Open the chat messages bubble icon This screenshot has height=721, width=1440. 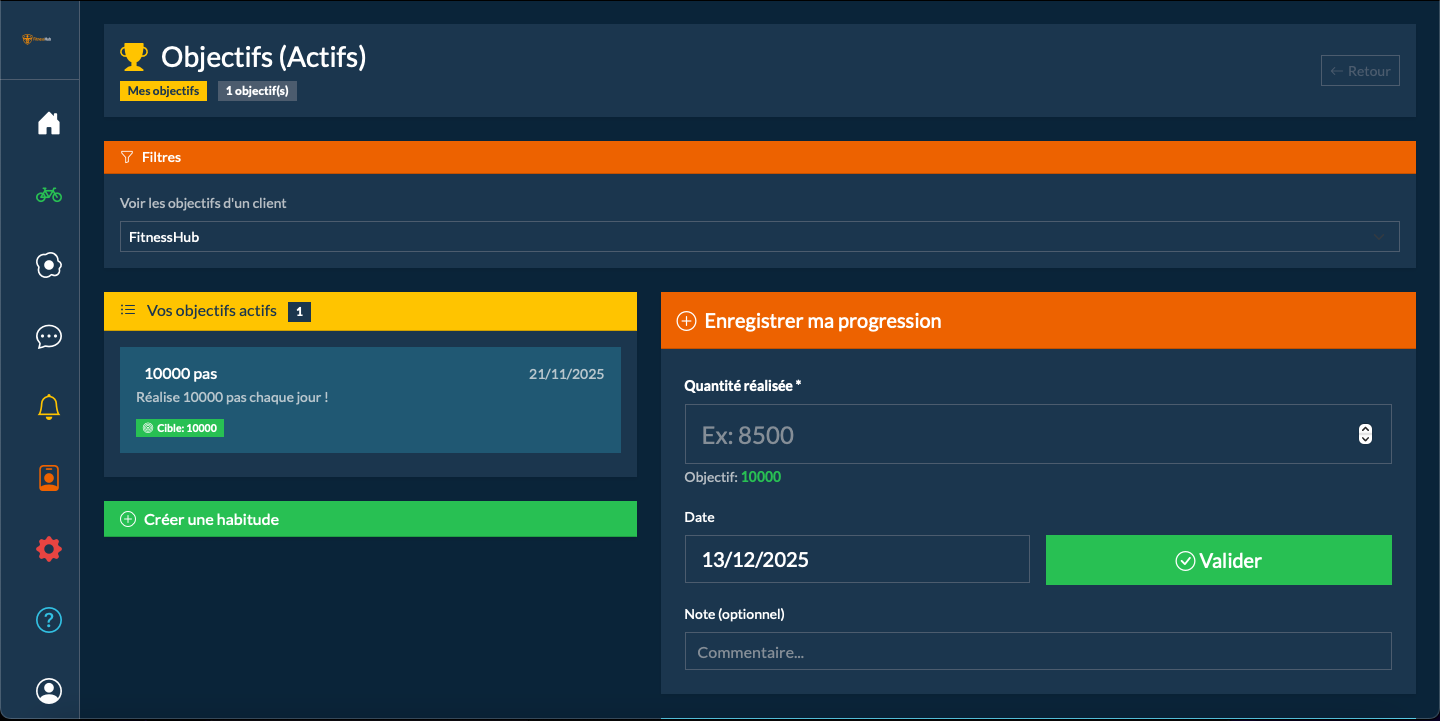tap(48, 337)
